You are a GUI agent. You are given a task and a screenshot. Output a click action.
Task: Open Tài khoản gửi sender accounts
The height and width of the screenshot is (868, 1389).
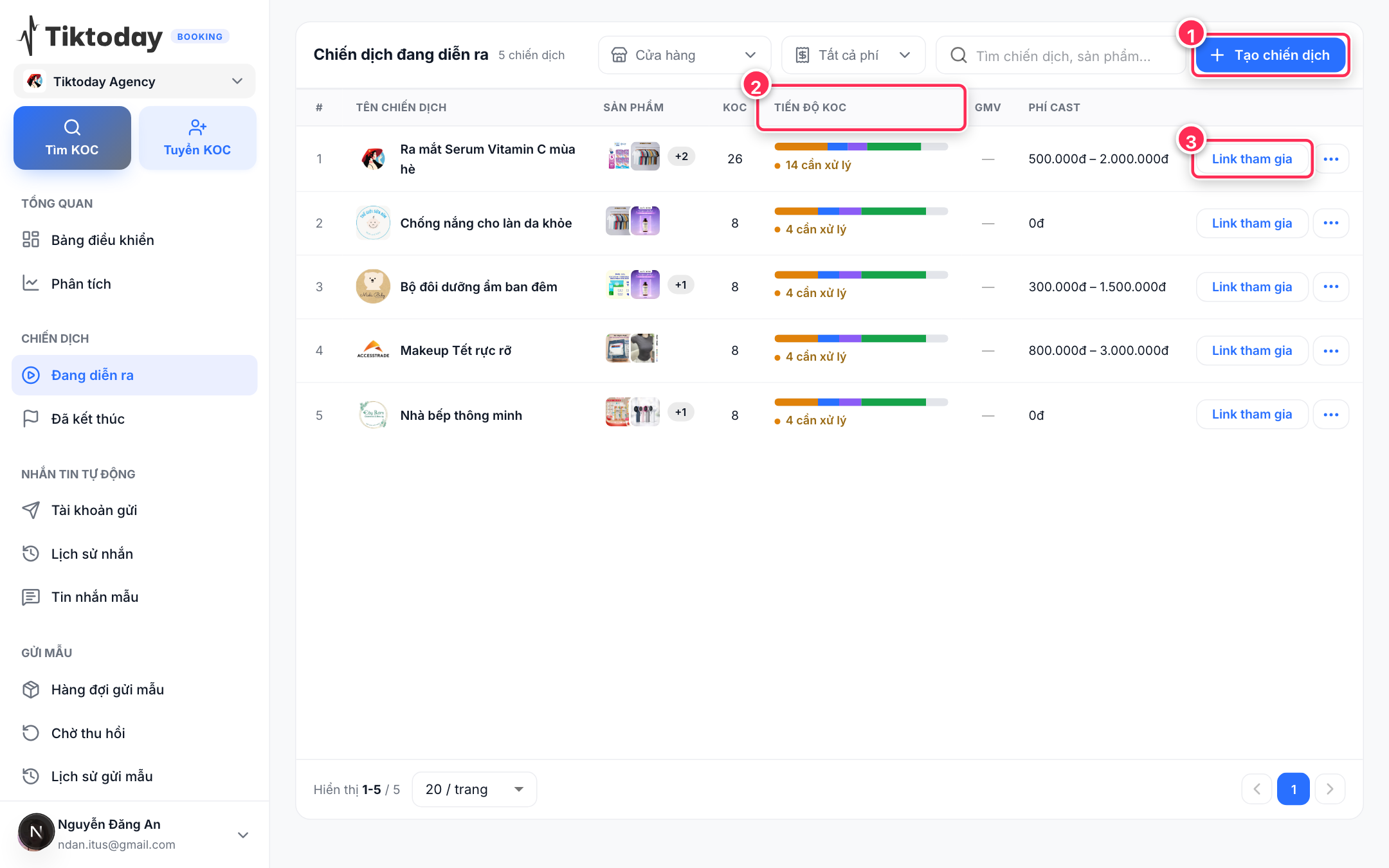[134, 510]
